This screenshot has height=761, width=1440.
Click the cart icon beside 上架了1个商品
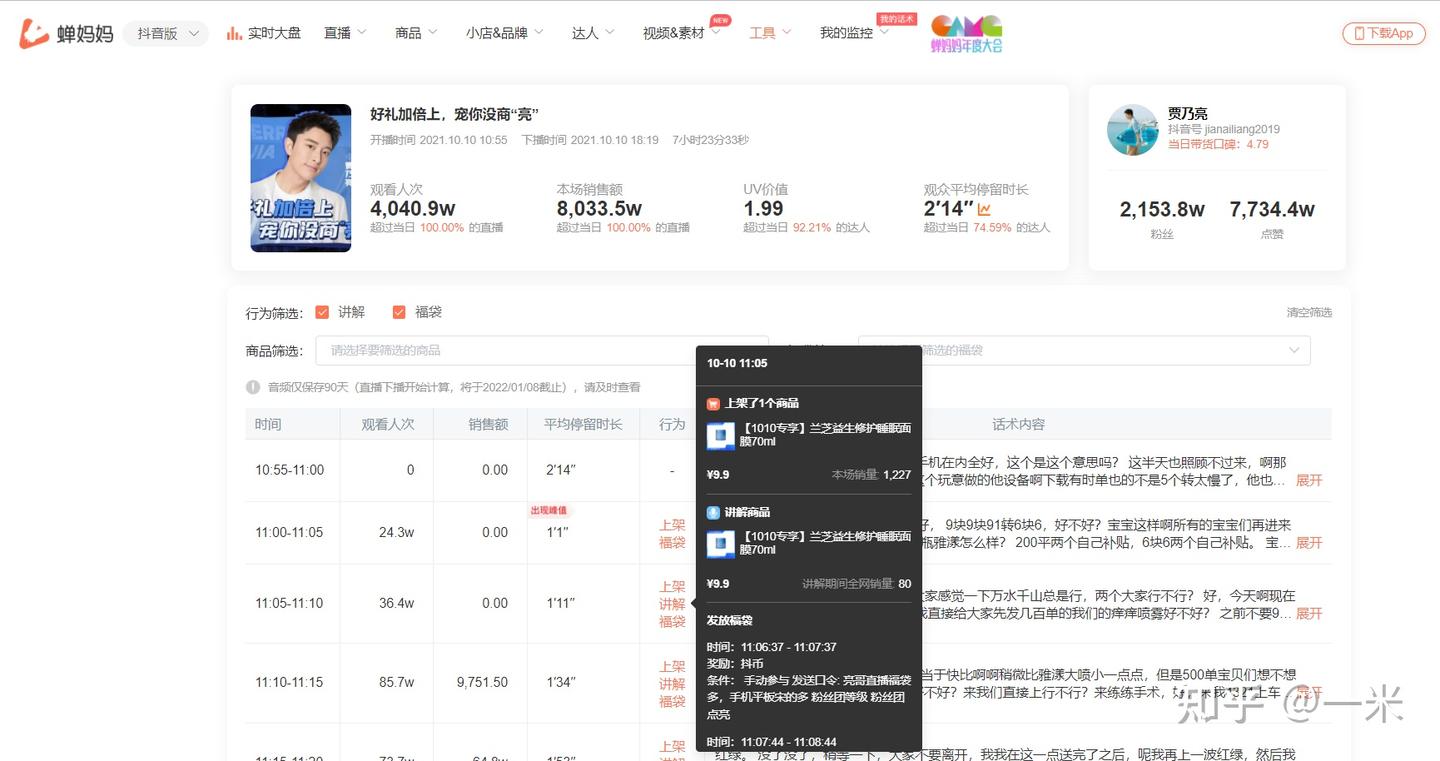(x=713, y=404)
